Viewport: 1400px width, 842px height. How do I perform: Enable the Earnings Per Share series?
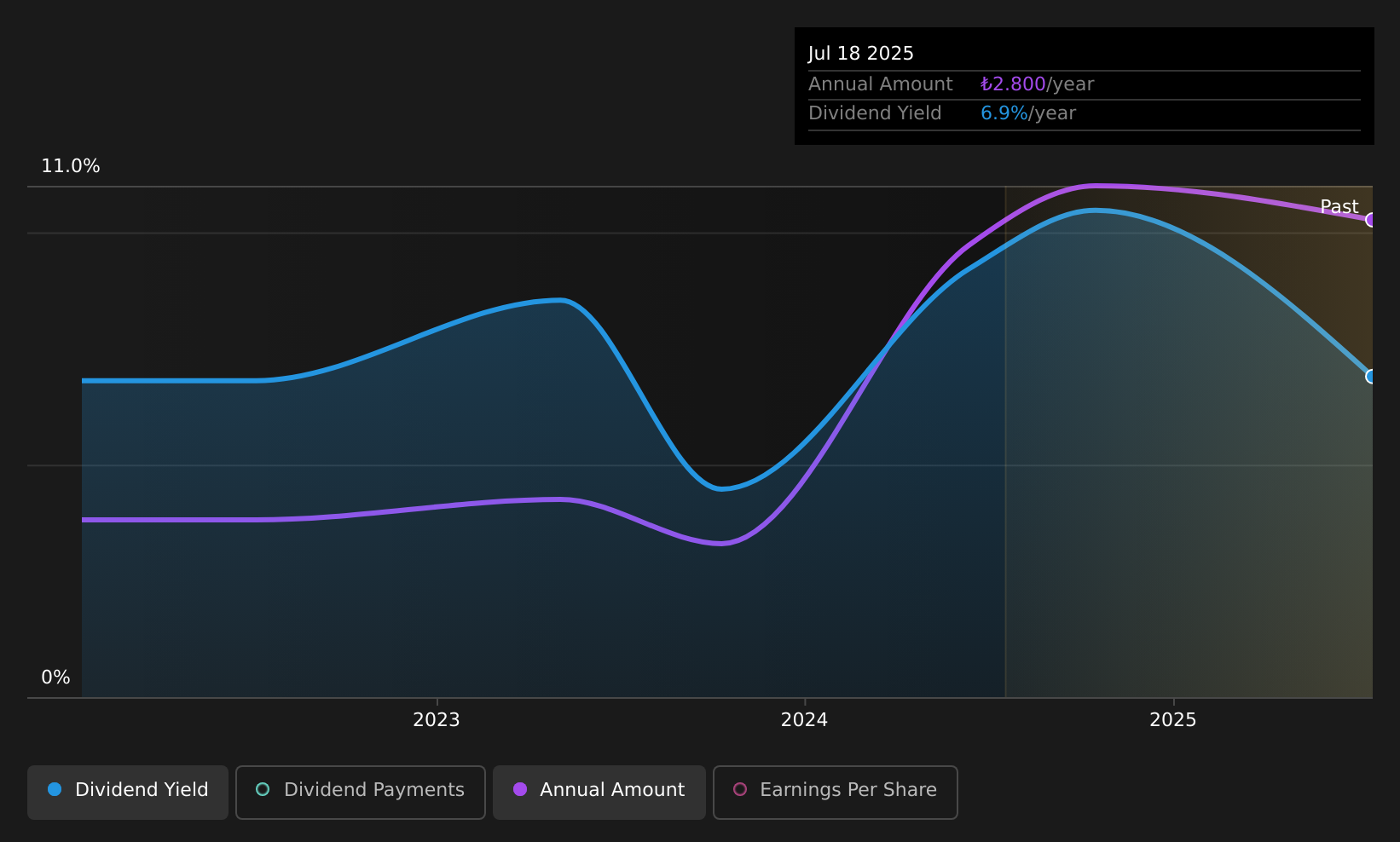click(836, 793)
